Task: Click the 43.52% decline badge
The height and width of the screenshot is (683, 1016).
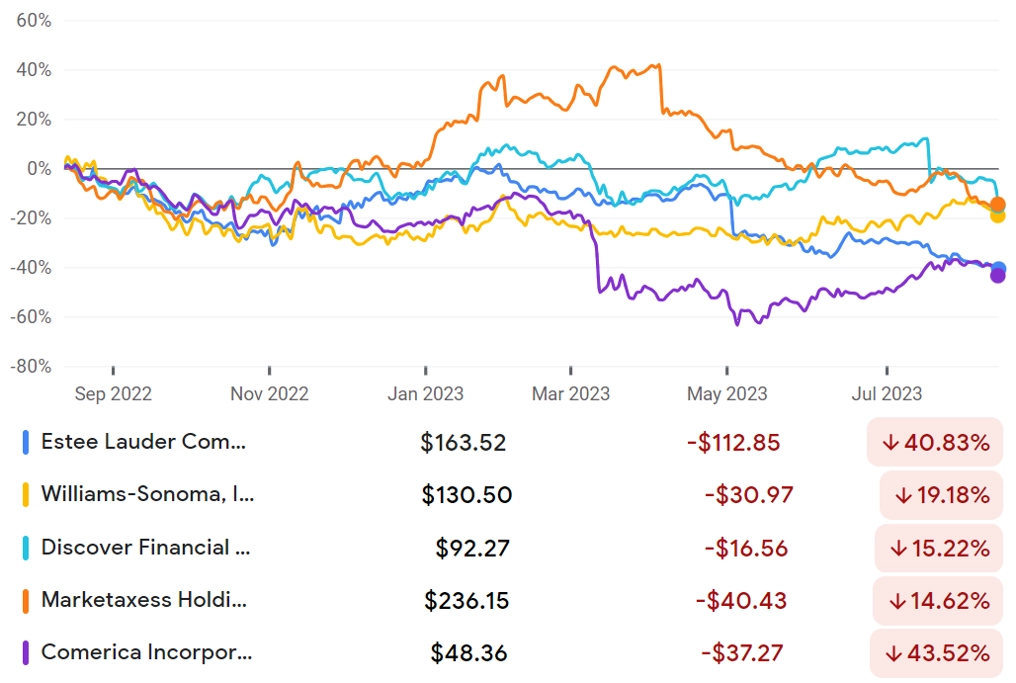Action: pyautogui.click(x=936, y=653)
